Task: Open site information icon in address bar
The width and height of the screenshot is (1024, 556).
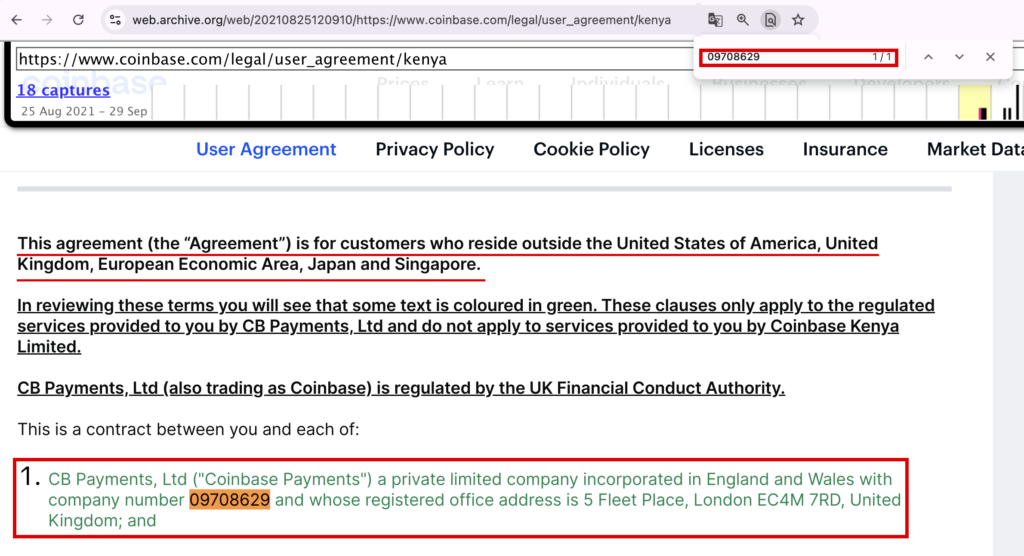Action: 116,20
